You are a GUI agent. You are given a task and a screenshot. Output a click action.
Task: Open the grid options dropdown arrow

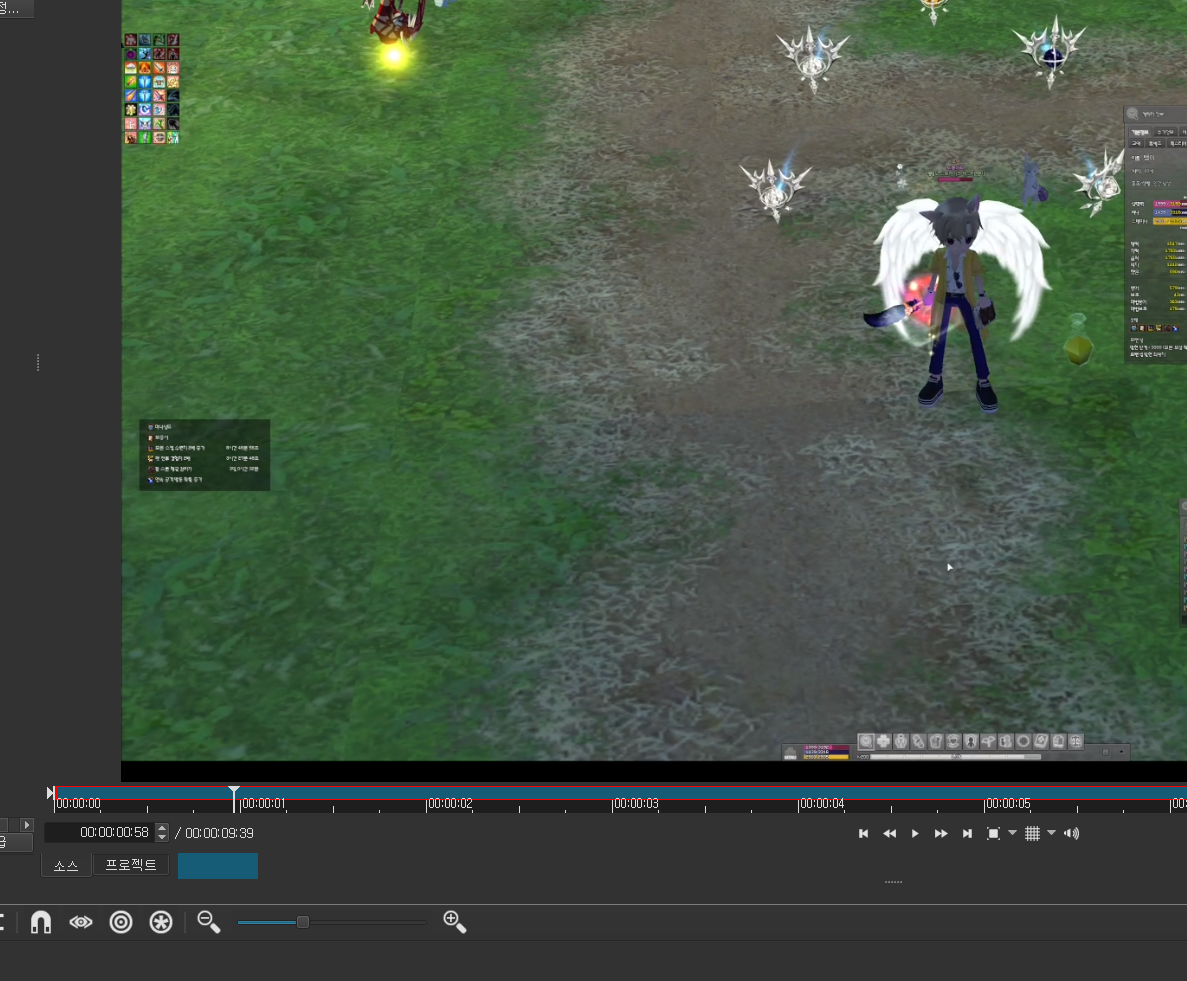[x=1051, y=833]
